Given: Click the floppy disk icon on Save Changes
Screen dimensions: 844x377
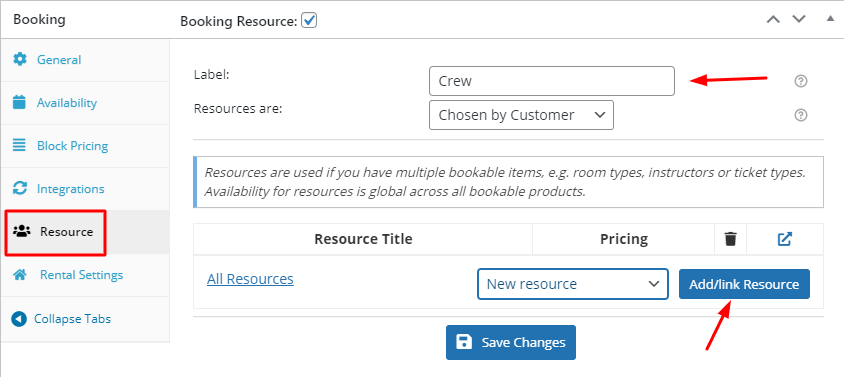Looking at the screenshot, I should tap(464, 342).
